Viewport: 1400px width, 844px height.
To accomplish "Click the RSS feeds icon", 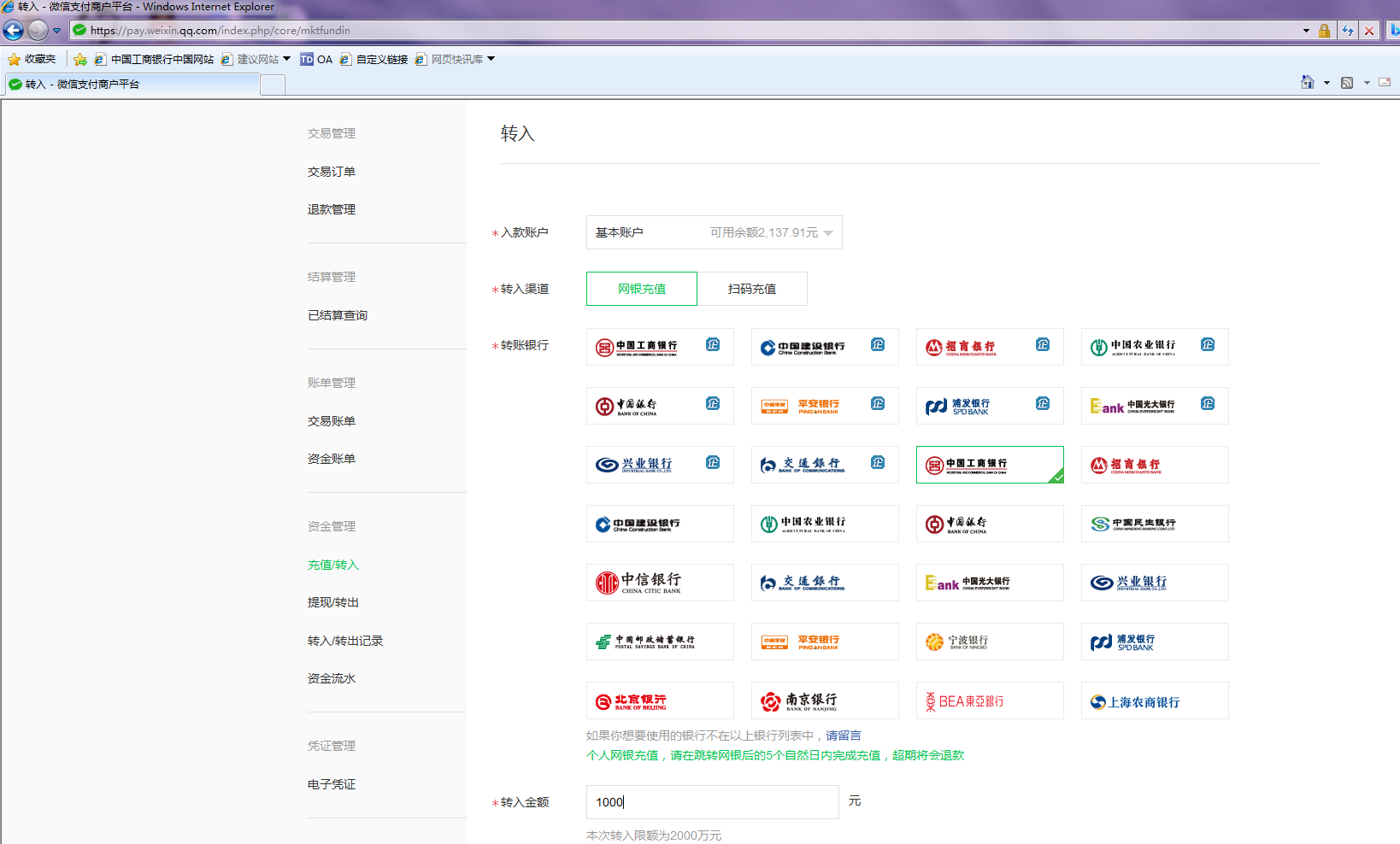I will (1347, 83).
